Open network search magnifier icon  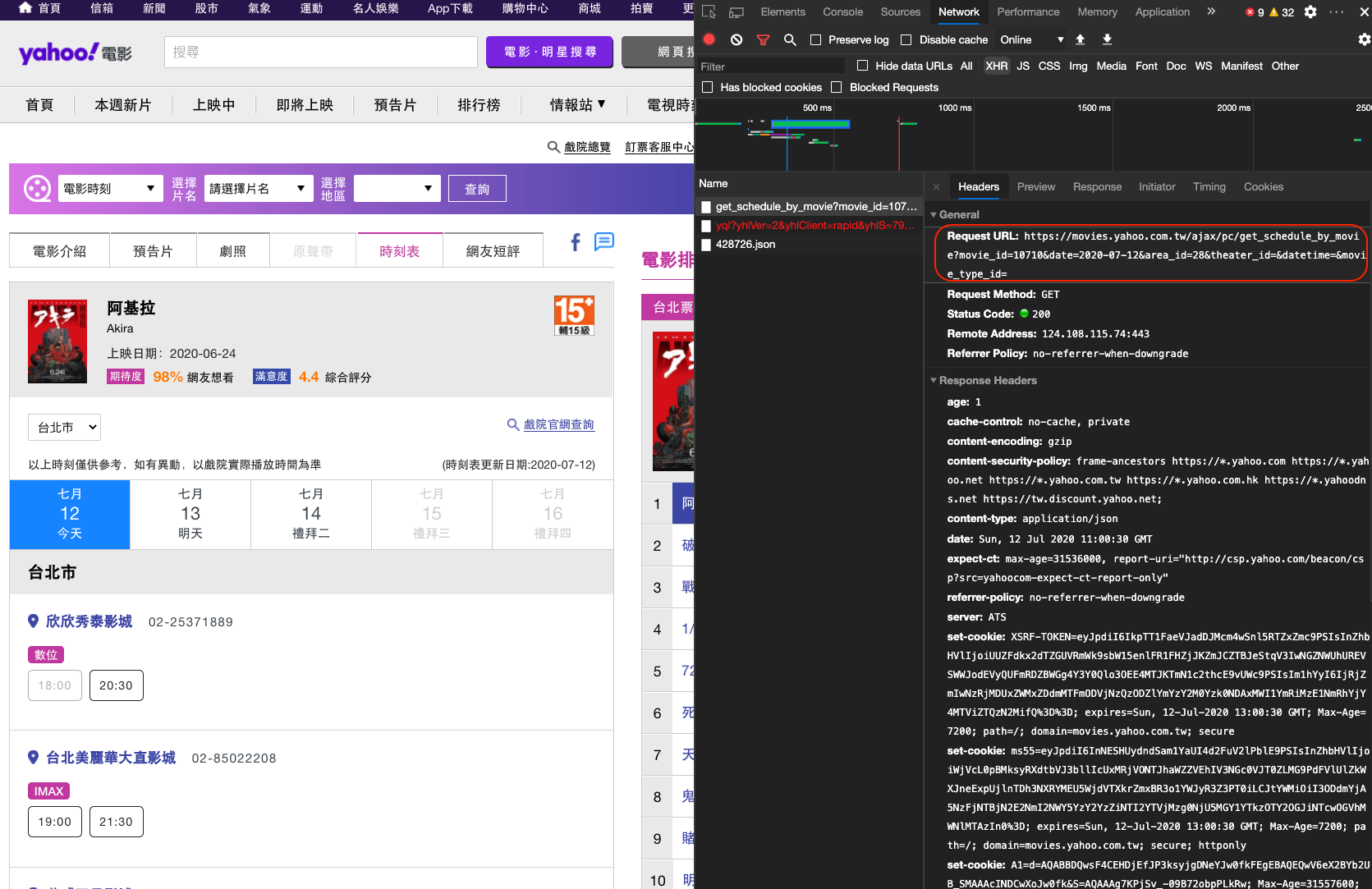coord(790,39)
